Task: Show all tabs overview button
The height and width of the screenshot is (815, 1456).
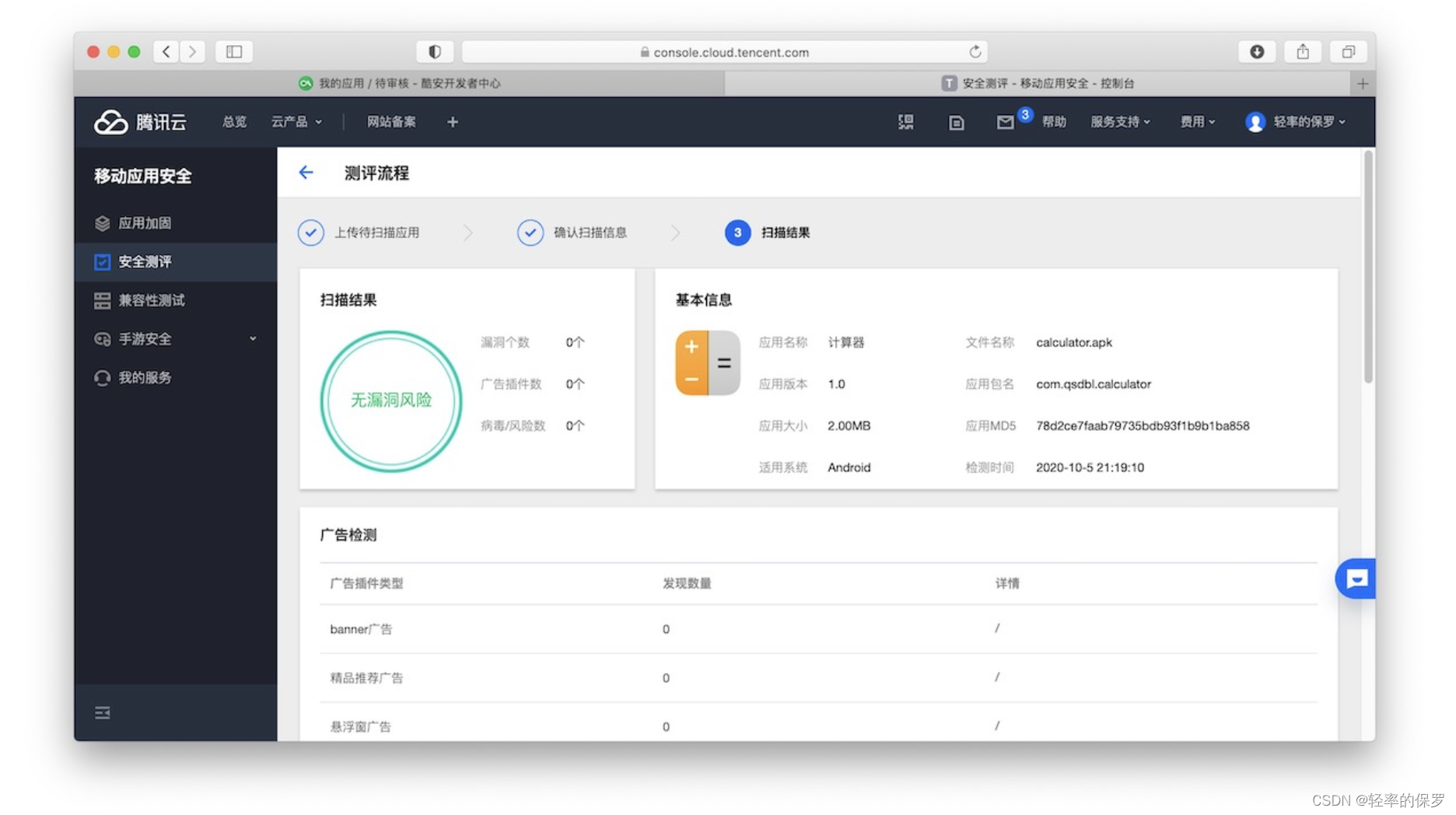Action: pyautogui.click(x=1349, y=51)
